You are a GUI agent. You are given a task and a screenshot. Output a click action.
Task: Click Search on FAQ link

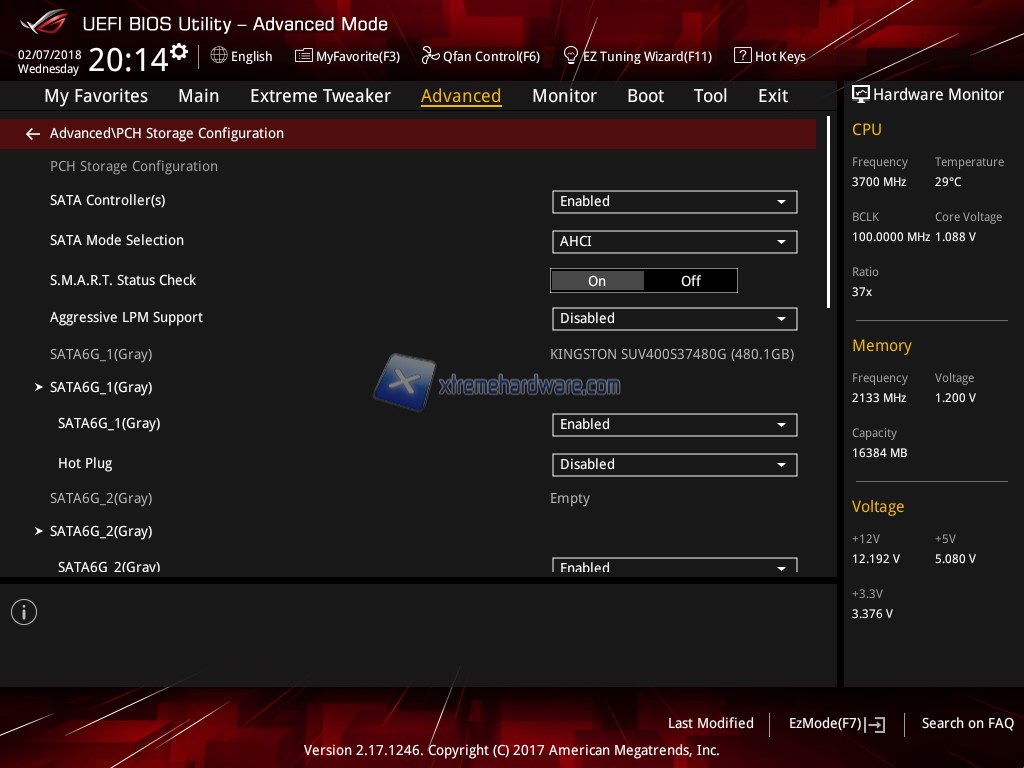tap(967, 723)
